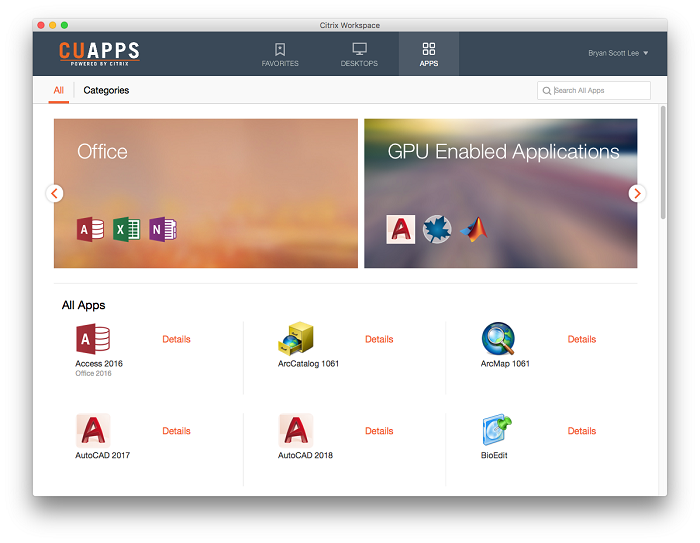This screenshot has width=700, height=543.
Task: Click the search magnifier icon
Action: click(546, 91)
